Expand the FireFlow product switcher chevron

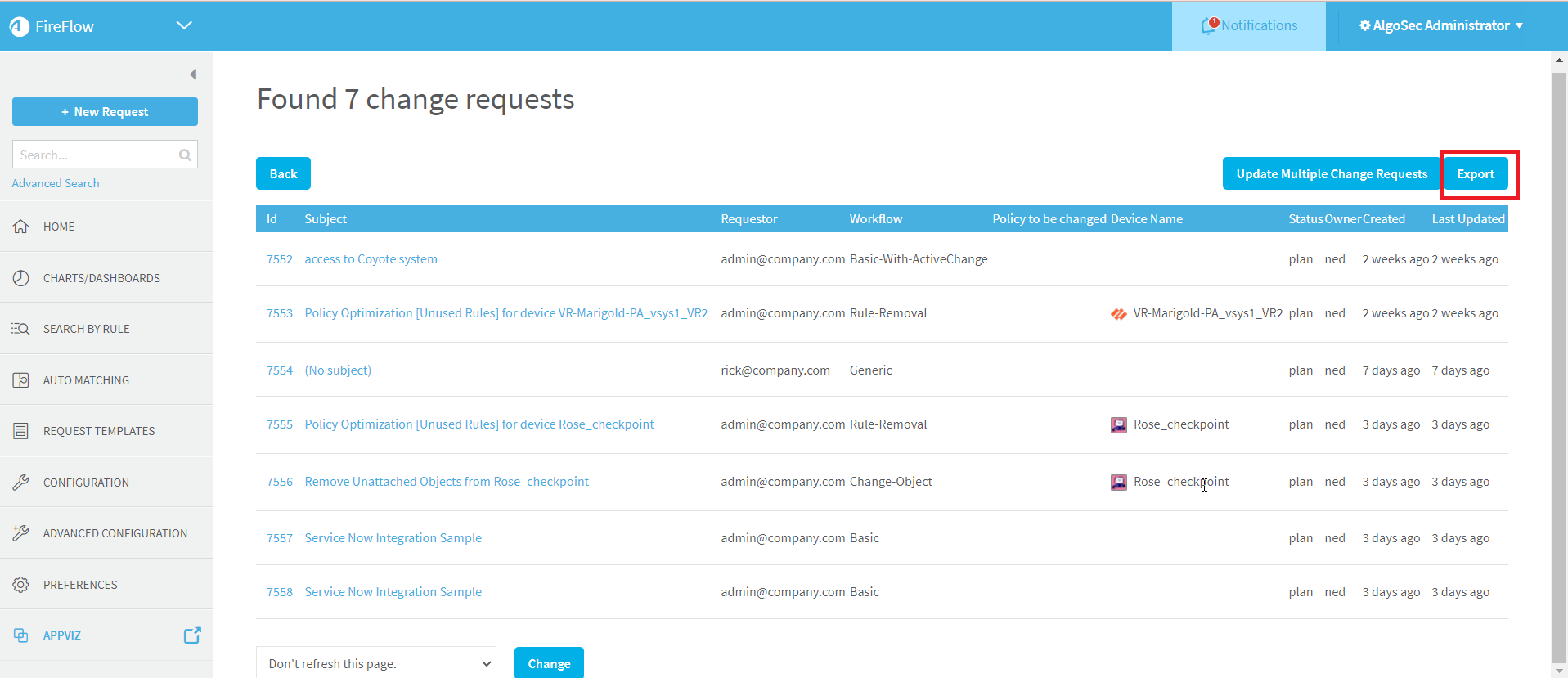[x=184, y=25]
